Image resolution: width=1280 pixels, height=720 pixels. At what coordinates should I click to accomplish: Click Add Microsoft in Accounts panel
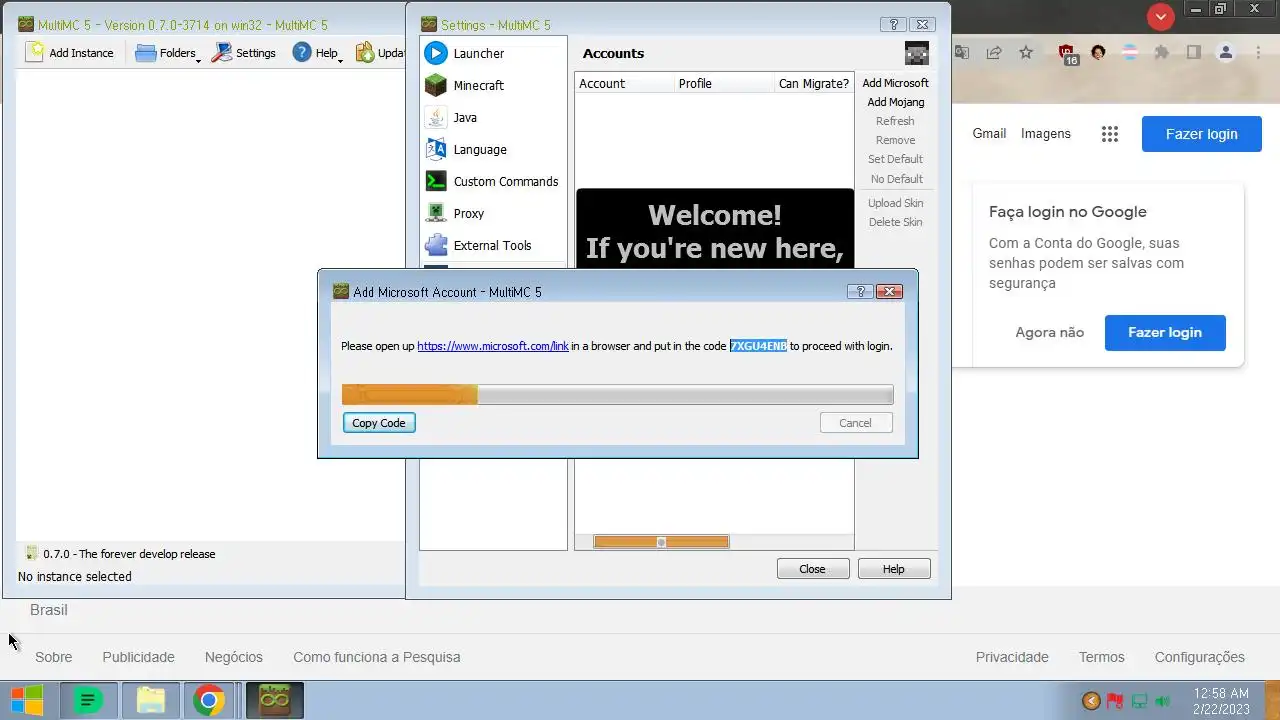tap(895, 83)
